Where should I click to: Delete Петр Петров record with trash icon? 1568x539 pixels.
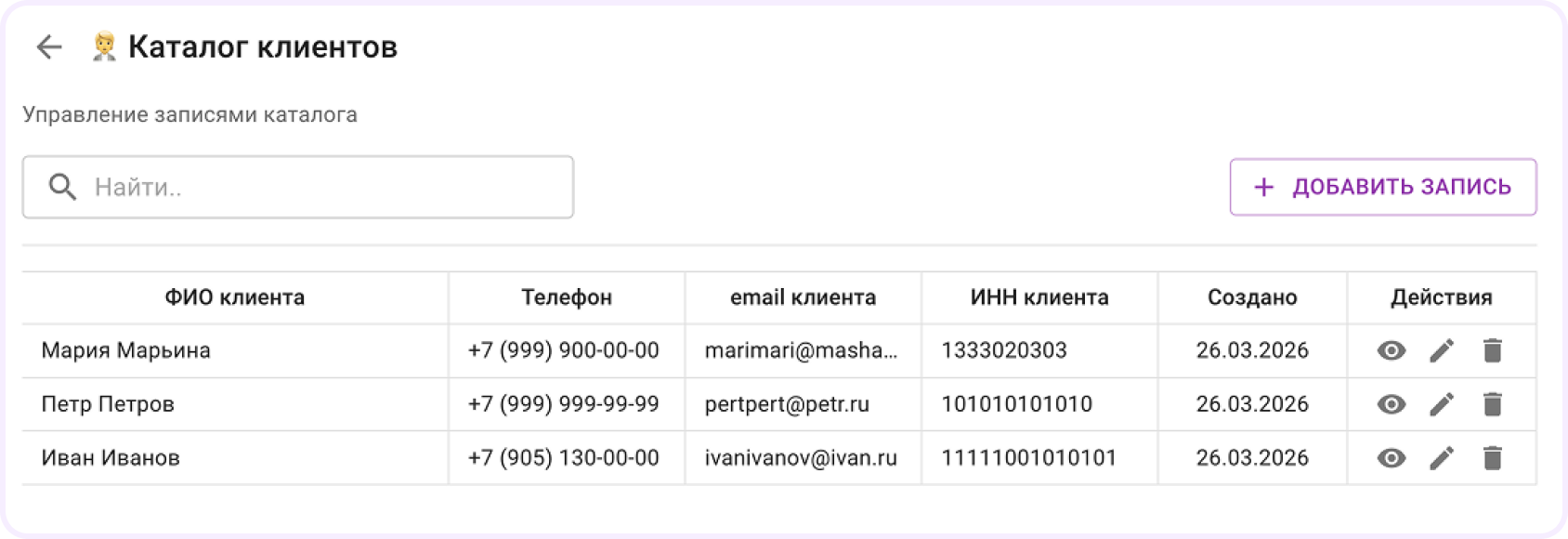(x=1493, y=404)
